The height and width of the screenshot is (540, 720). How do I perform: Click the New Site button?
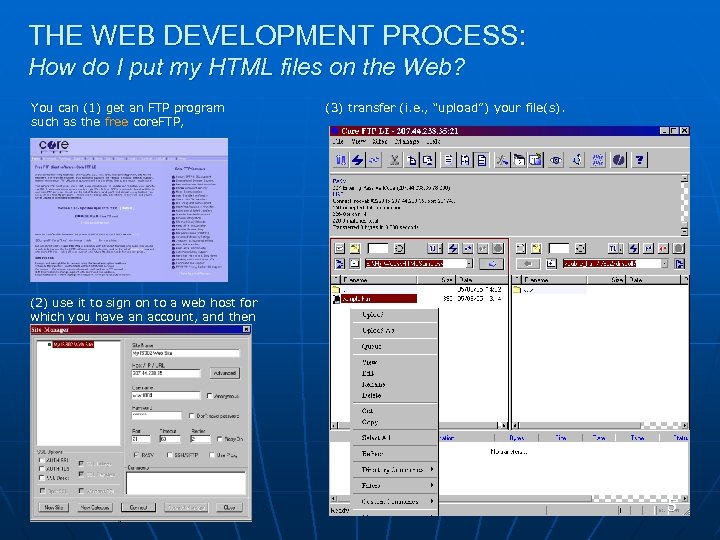pyautogui.click(x=54, y=507)
